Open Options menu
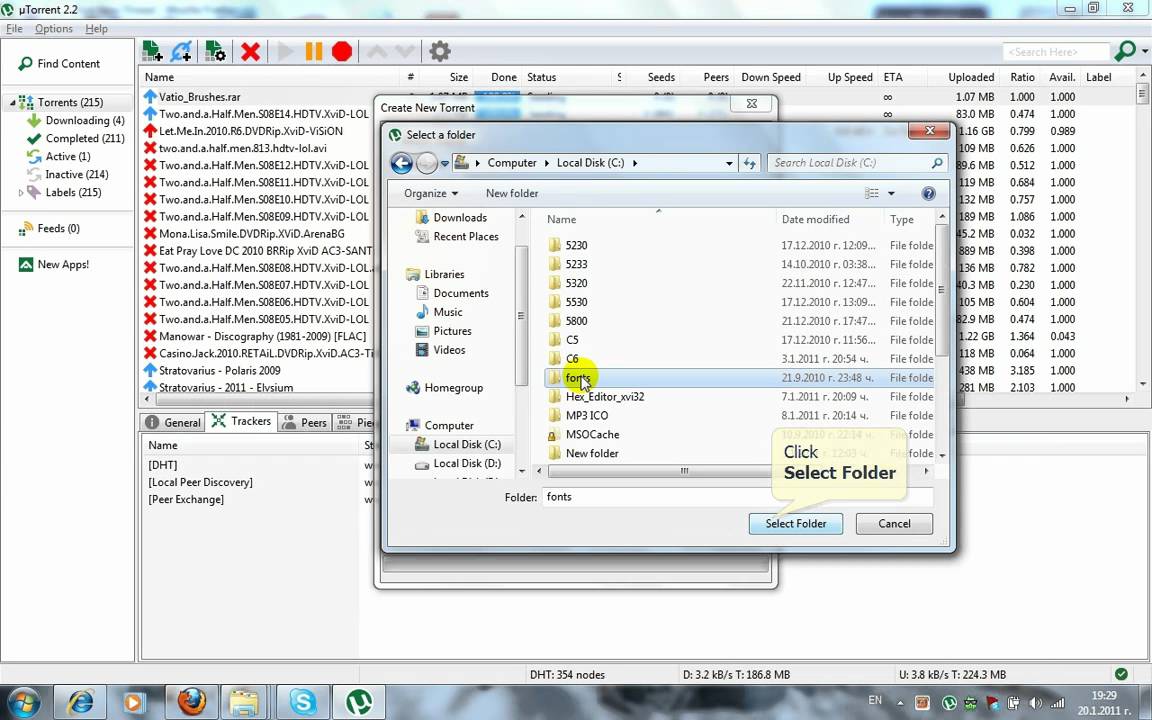The height and width of the screenshot is (720, 1152). click(x=54, y=29)
